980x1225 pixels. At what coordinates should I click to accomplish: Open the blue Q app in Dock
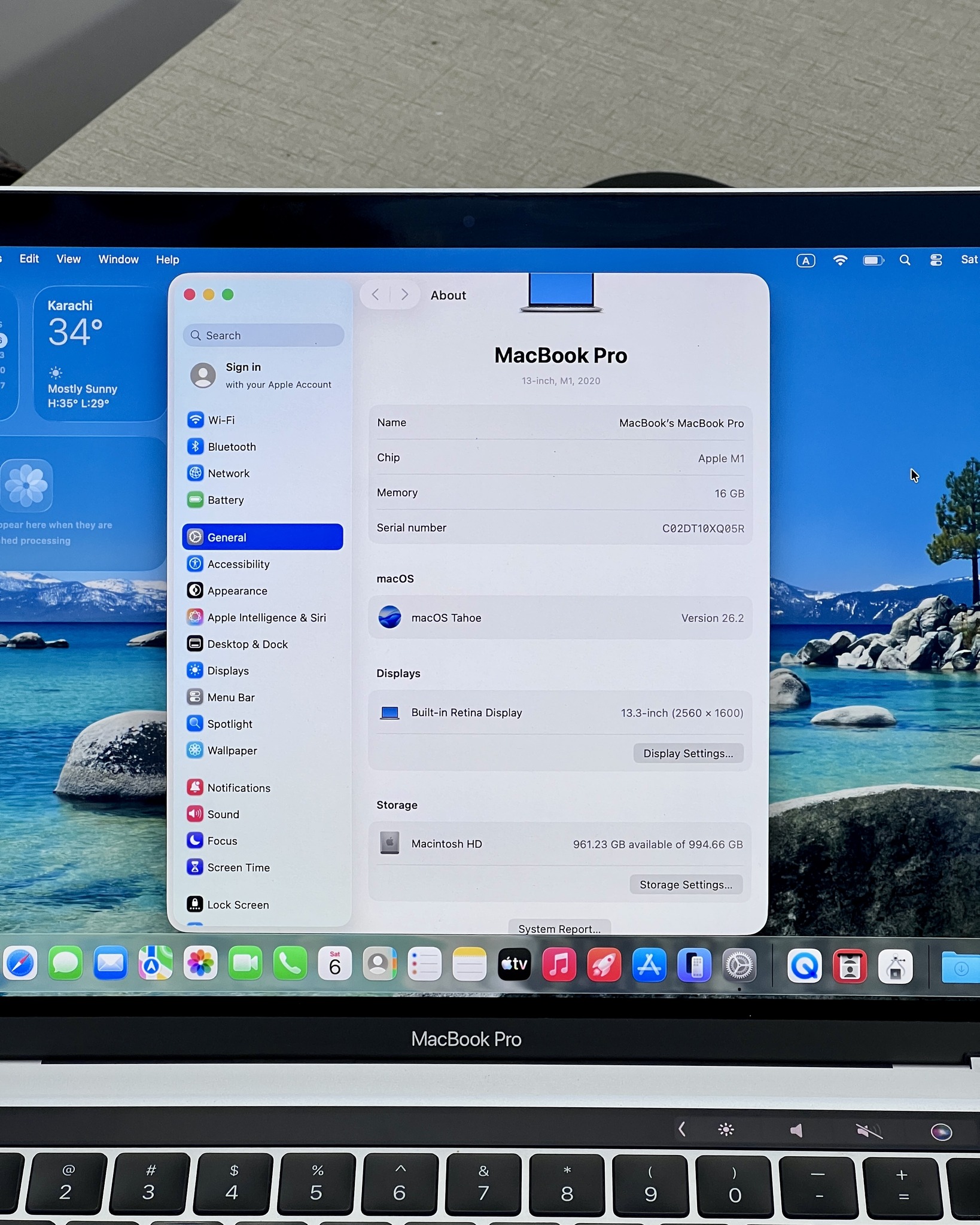[x=805, y=966]
